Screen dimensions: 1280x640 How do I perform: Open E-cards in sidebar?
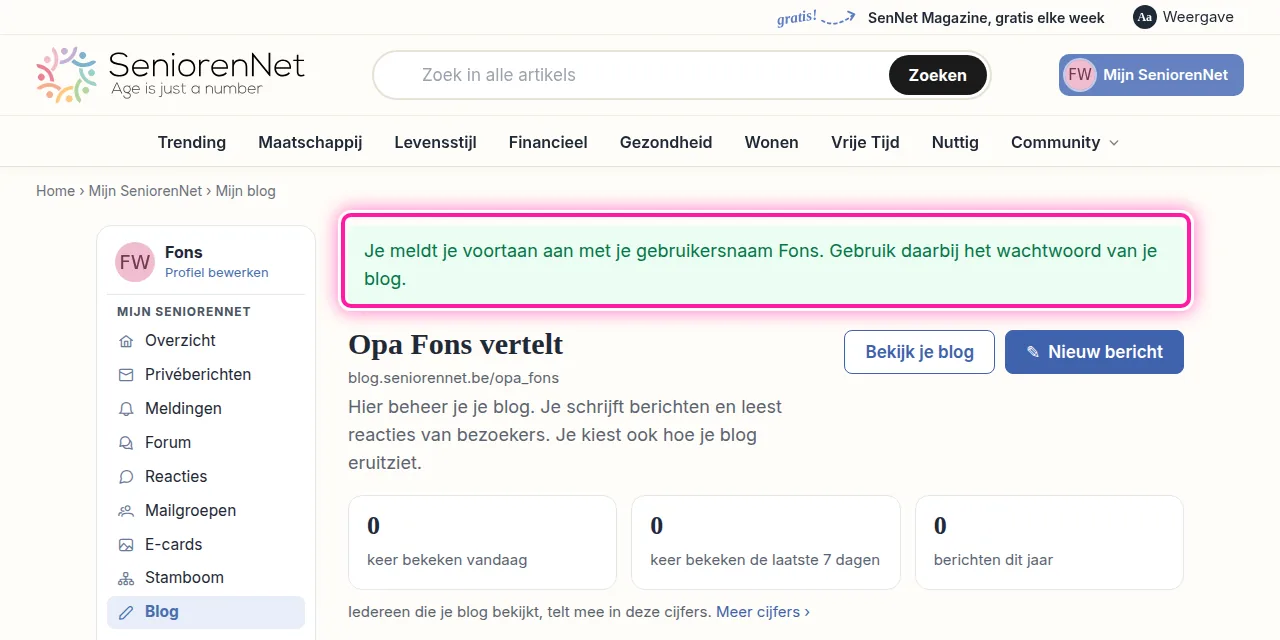(206, 545)
